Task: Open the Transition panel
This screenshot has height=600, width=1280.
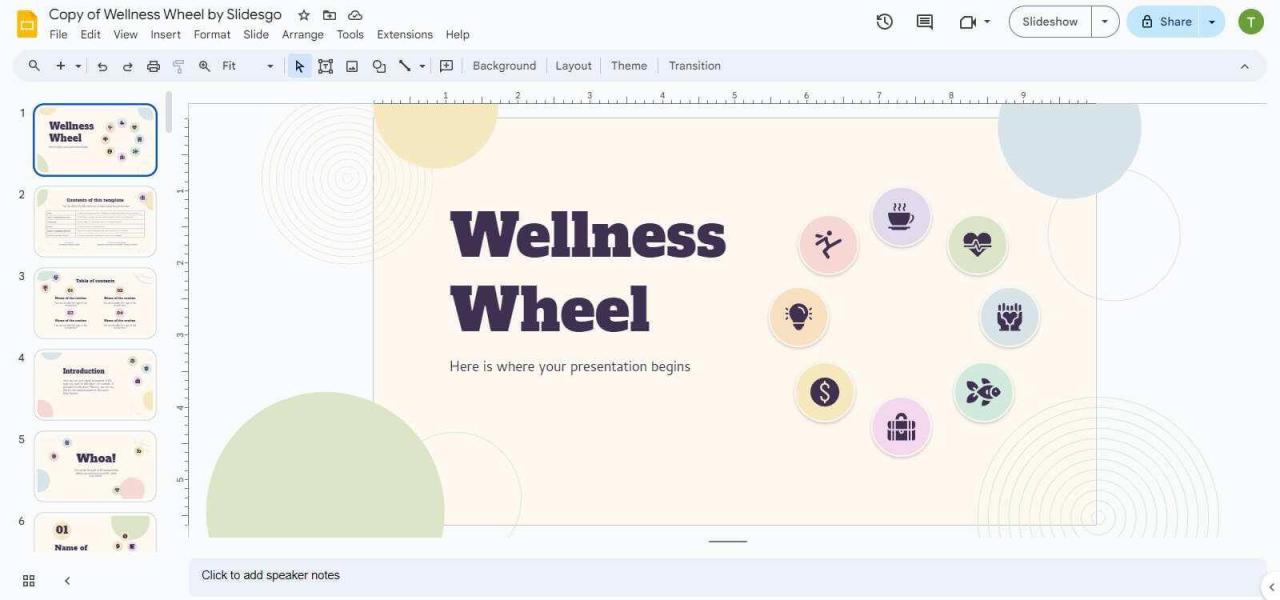Action: click(694, 65)
